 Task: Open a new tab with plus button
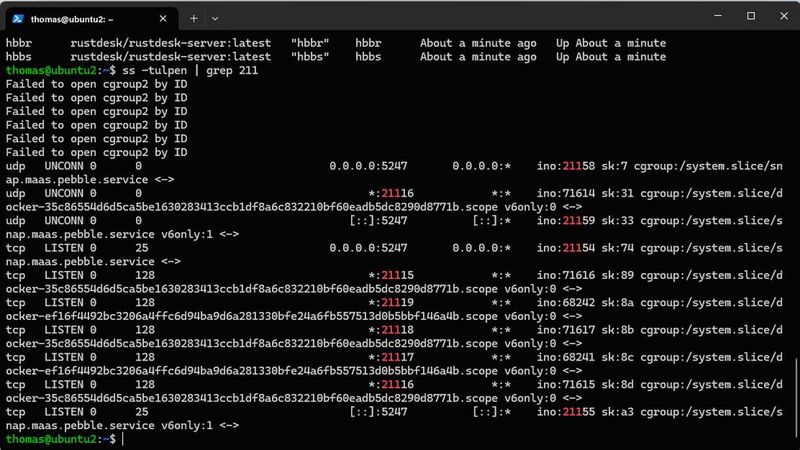194,19
